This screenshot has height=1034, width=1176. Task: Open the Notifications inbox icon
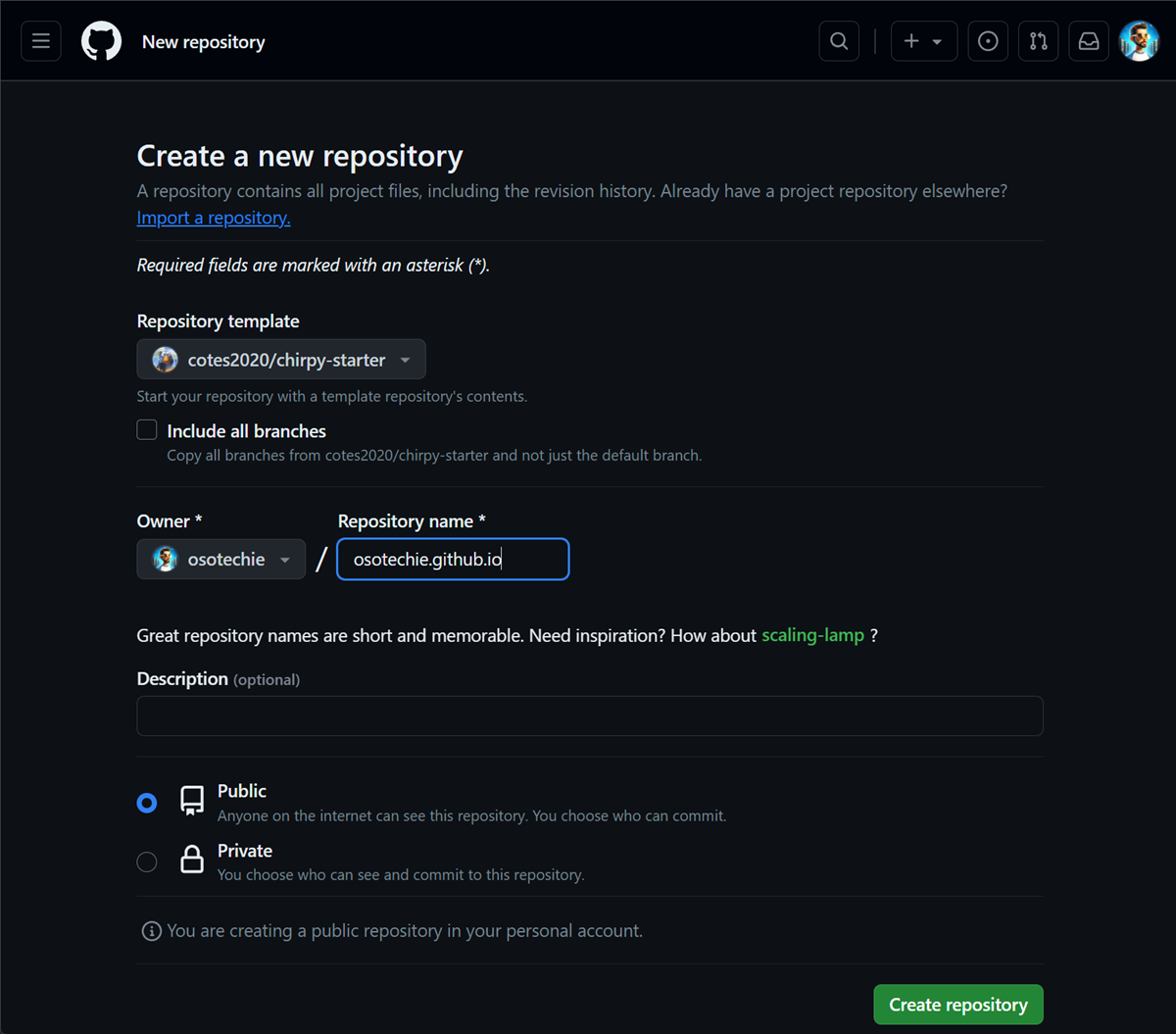[1089, 41]
